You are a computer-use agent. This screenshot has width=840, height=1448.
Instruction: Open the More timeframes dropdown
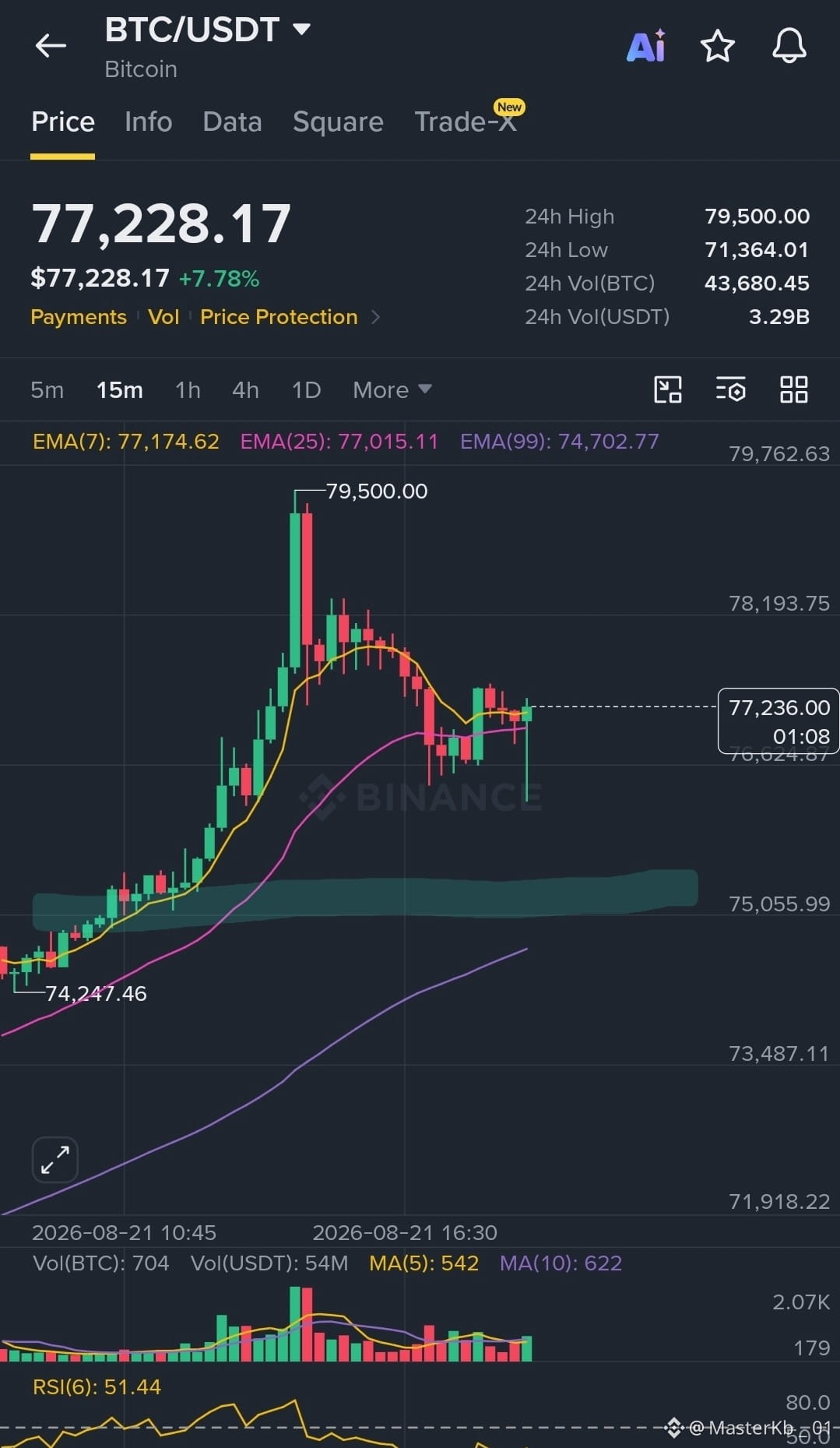(x=392, y=390)
